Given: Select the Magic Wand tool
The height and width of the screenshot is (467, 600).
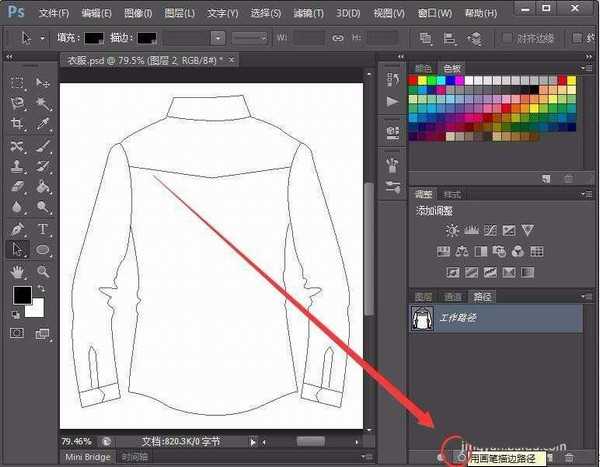Looking at the screenshot, I should tap(44, 103).
